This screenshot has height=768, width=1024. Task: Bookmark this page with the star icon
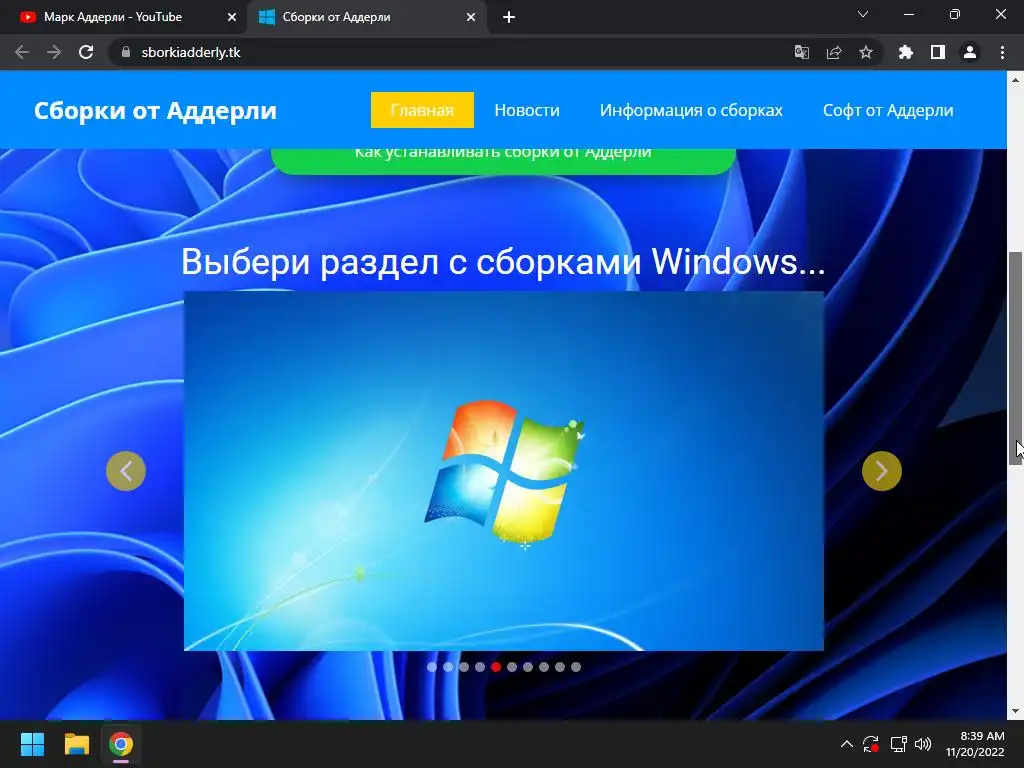865,52
